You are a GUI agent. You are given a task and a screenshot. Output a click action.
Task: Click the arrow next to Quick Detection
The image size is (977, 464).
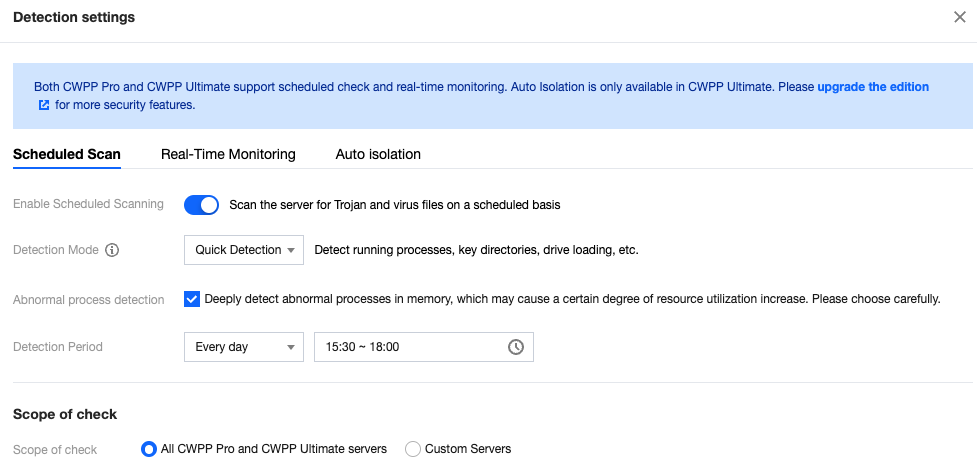[291, 250]
